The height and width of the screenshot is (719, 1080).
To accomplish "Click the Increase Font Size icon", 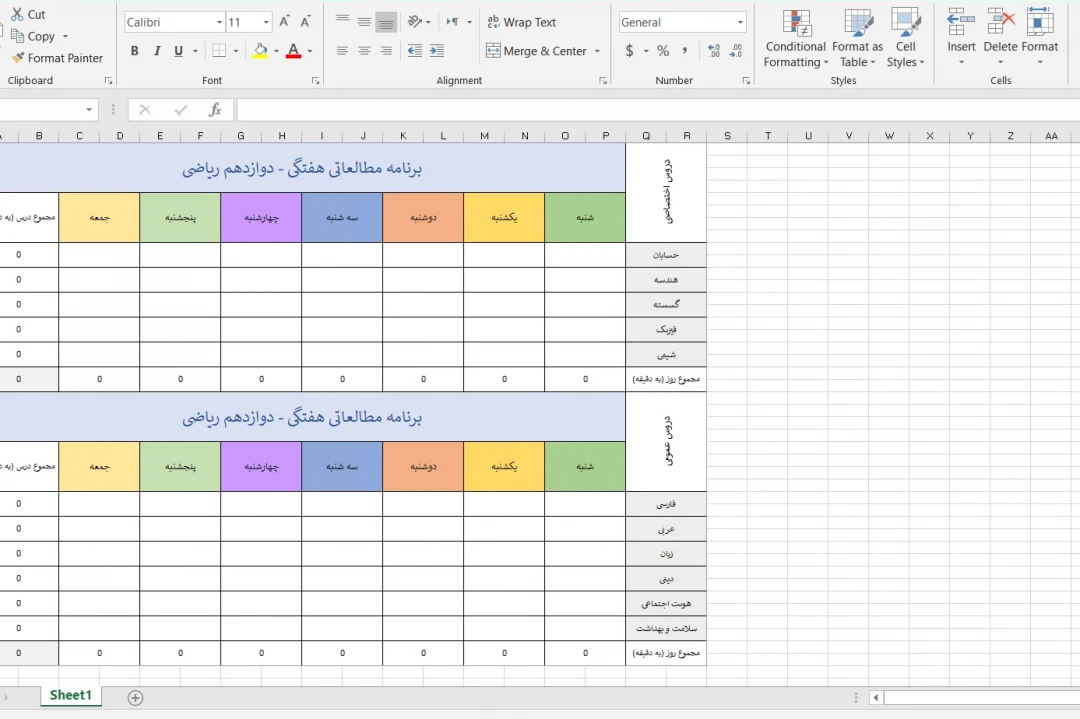I will pos(285,22).
